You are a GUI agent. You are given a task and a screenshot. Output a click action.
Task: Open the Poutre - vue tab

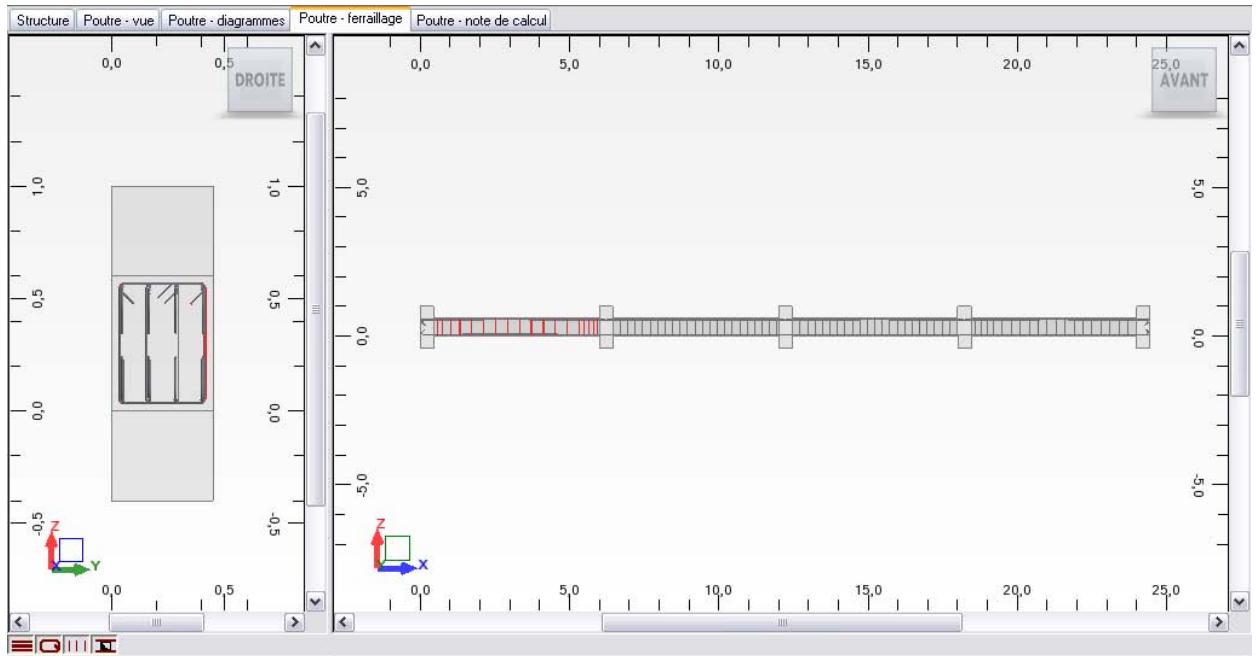pyautogui.click(x=119, y=21)
